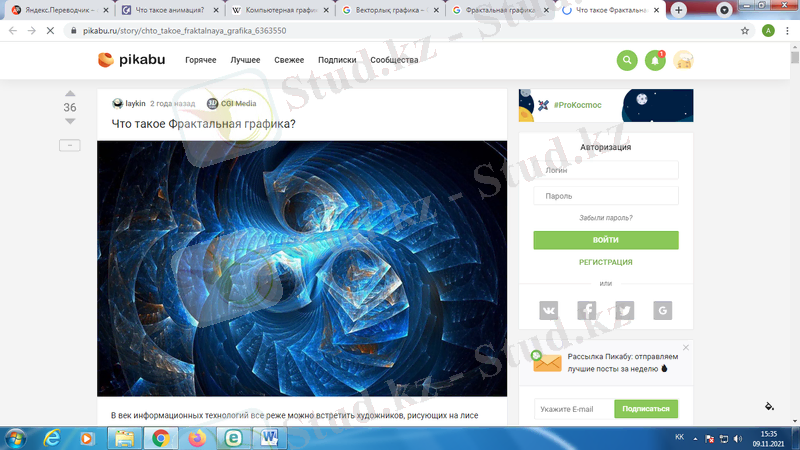This screenshot has width=800, height=450.
Task: Open Windows Media Player from the taskbar
Action: pyautogui.click(x=87, y=438)
